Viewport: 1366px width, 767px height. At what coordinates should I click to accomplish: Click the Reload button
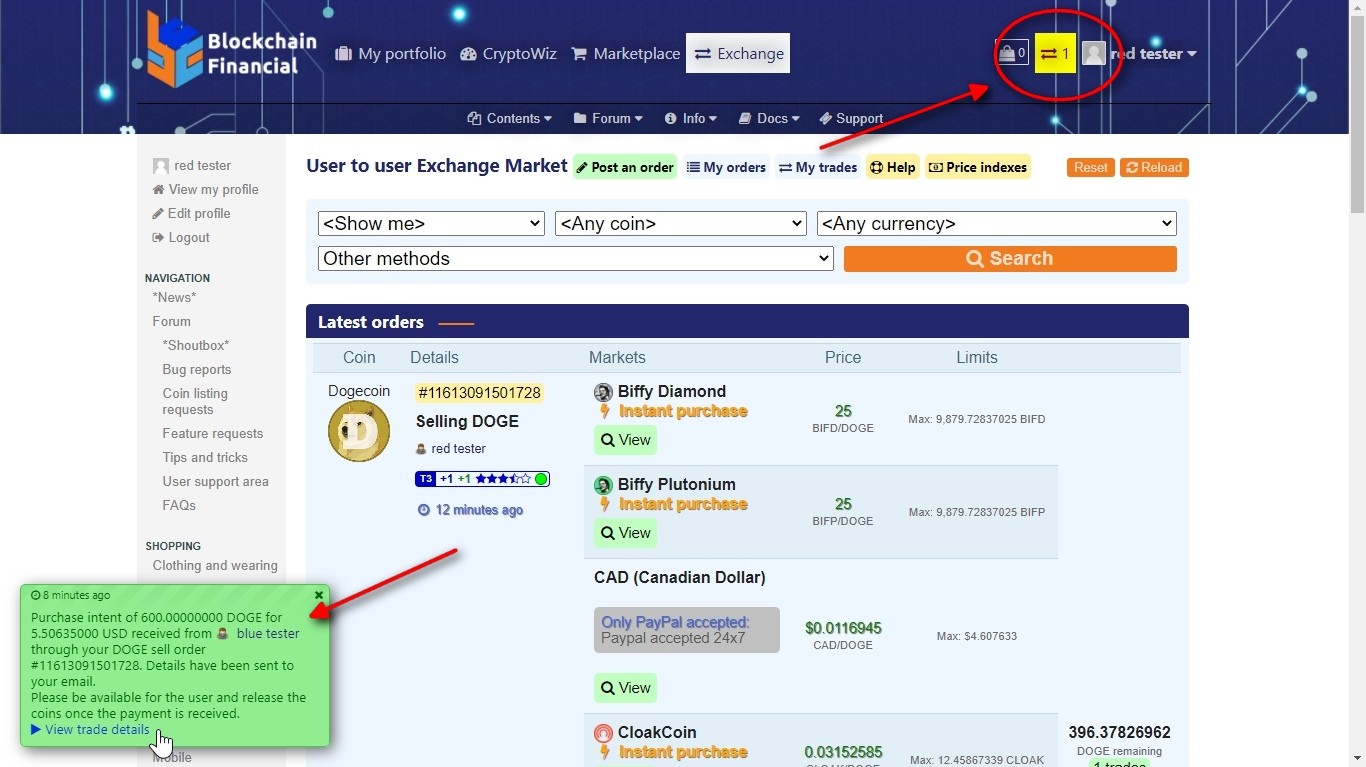click(1154, 168)
